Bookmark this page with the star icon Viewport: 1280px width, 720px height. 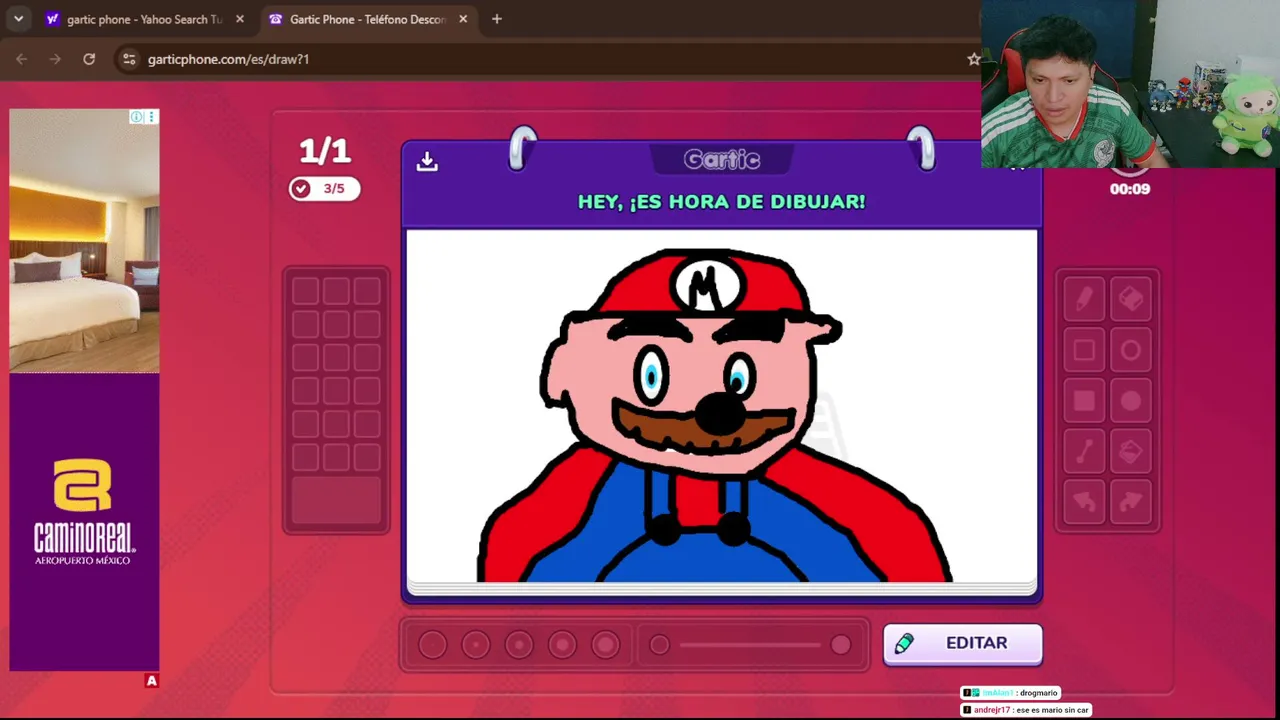click(973, 59)
